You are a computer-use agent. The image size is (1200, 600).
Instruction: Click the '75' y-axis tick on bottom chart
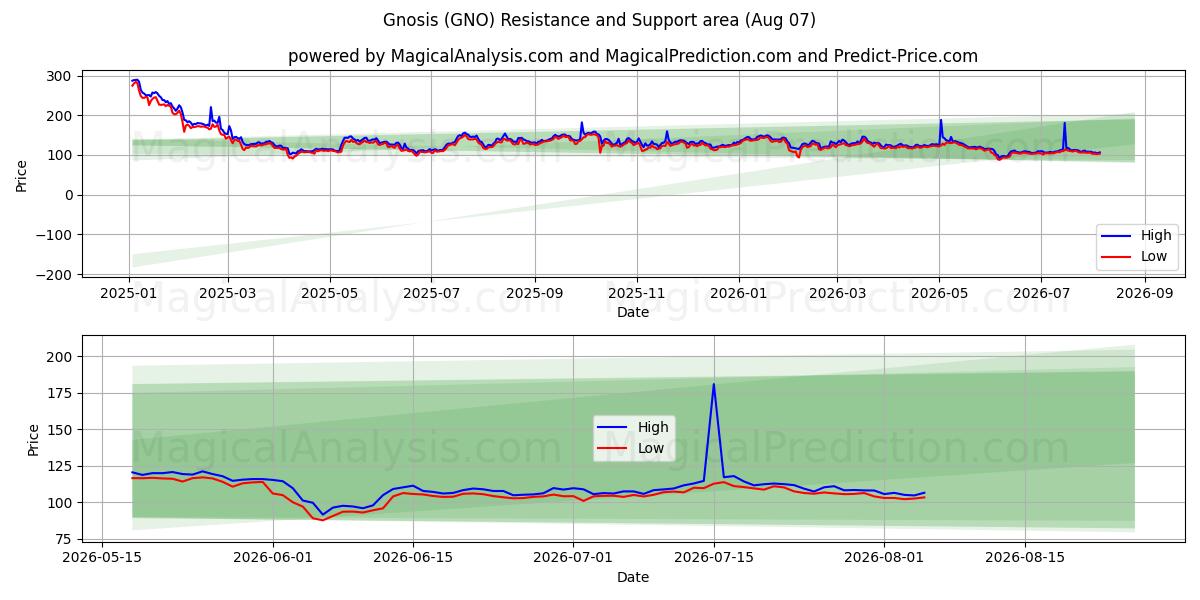point(63,540)
